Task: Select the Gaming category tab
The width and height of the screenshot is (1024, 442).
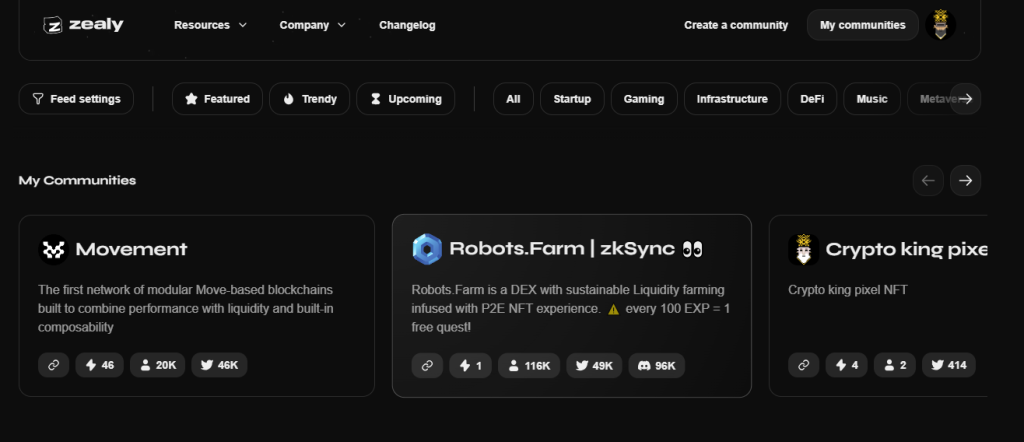Action: (644, 99)
